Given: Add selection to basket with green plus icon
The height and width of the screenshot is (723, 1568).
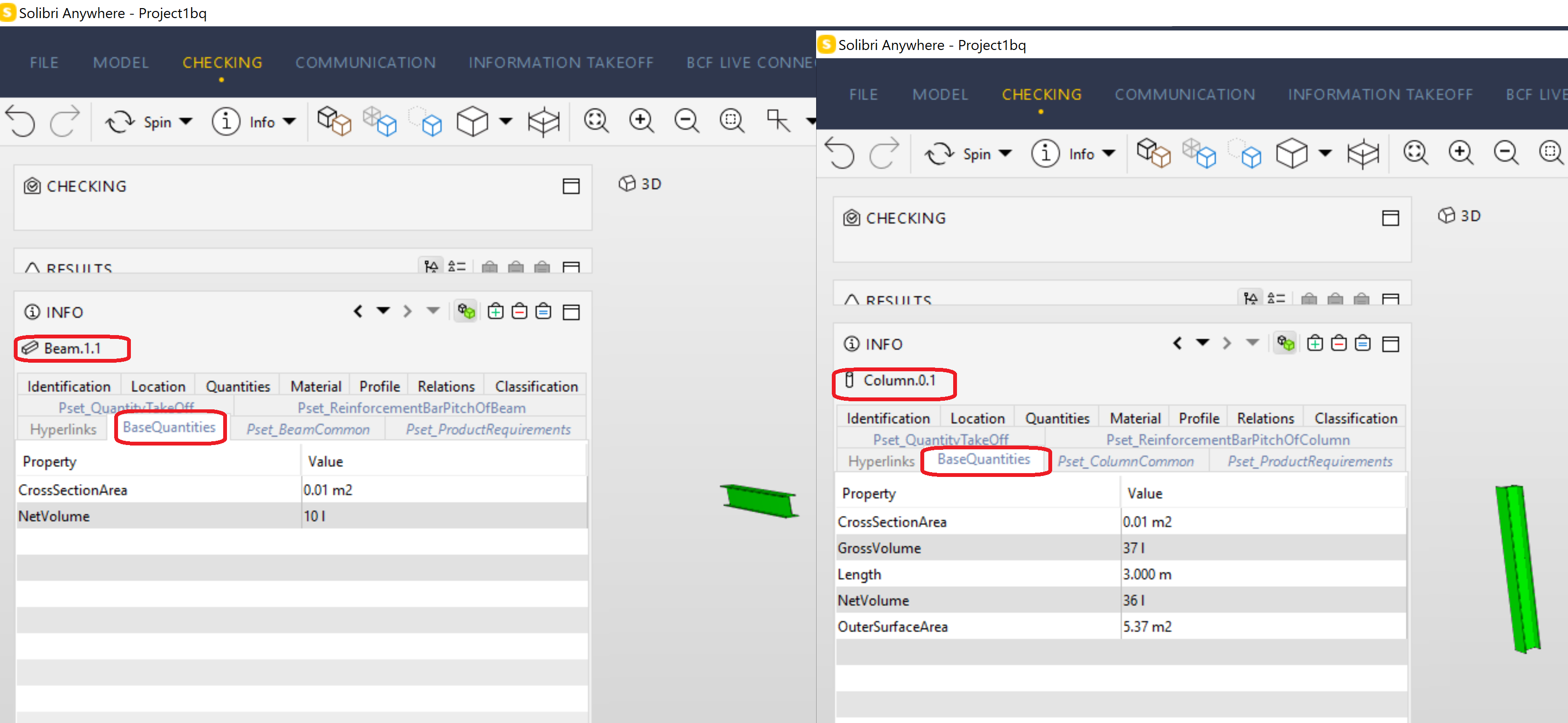Looking at the screenshot, I should tap(496, 311).
